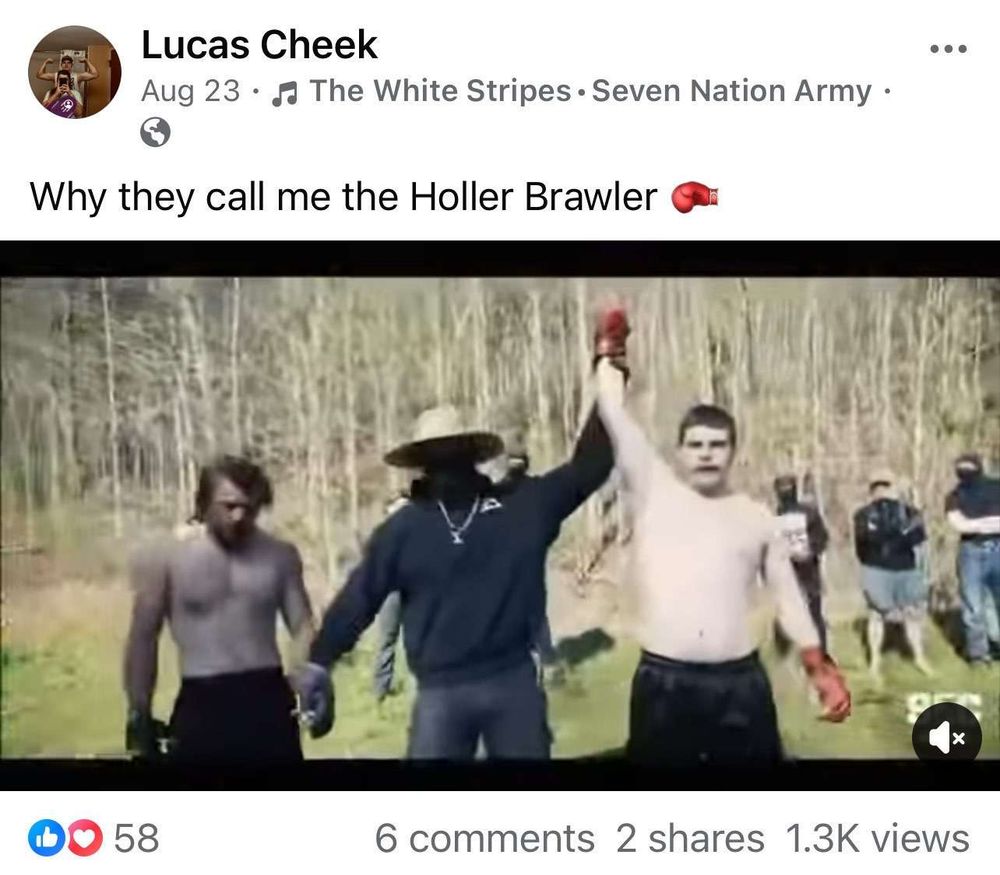The height and width of the screenshot is (875, 1000).
Task: Click the boxing glove emoji in caption
Action: pyautogui.click(x=695, y=196)
